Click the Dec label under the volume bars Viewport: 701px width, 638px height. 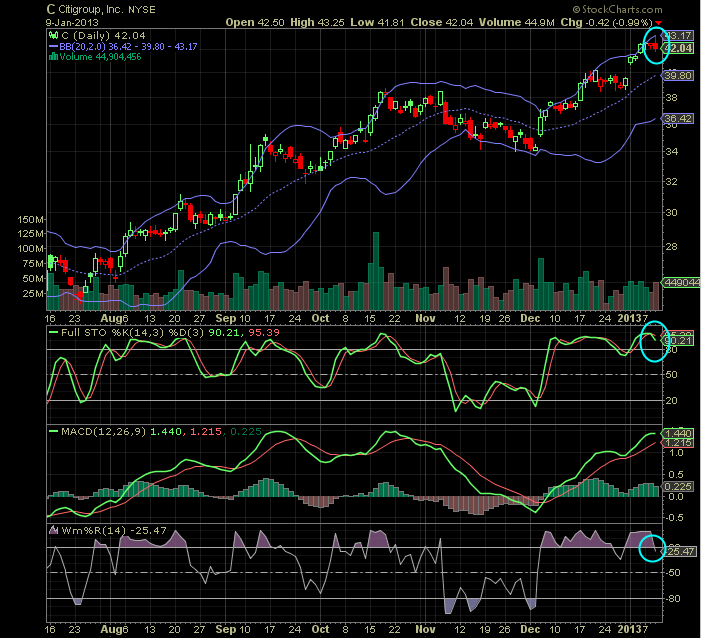(530, 318)
